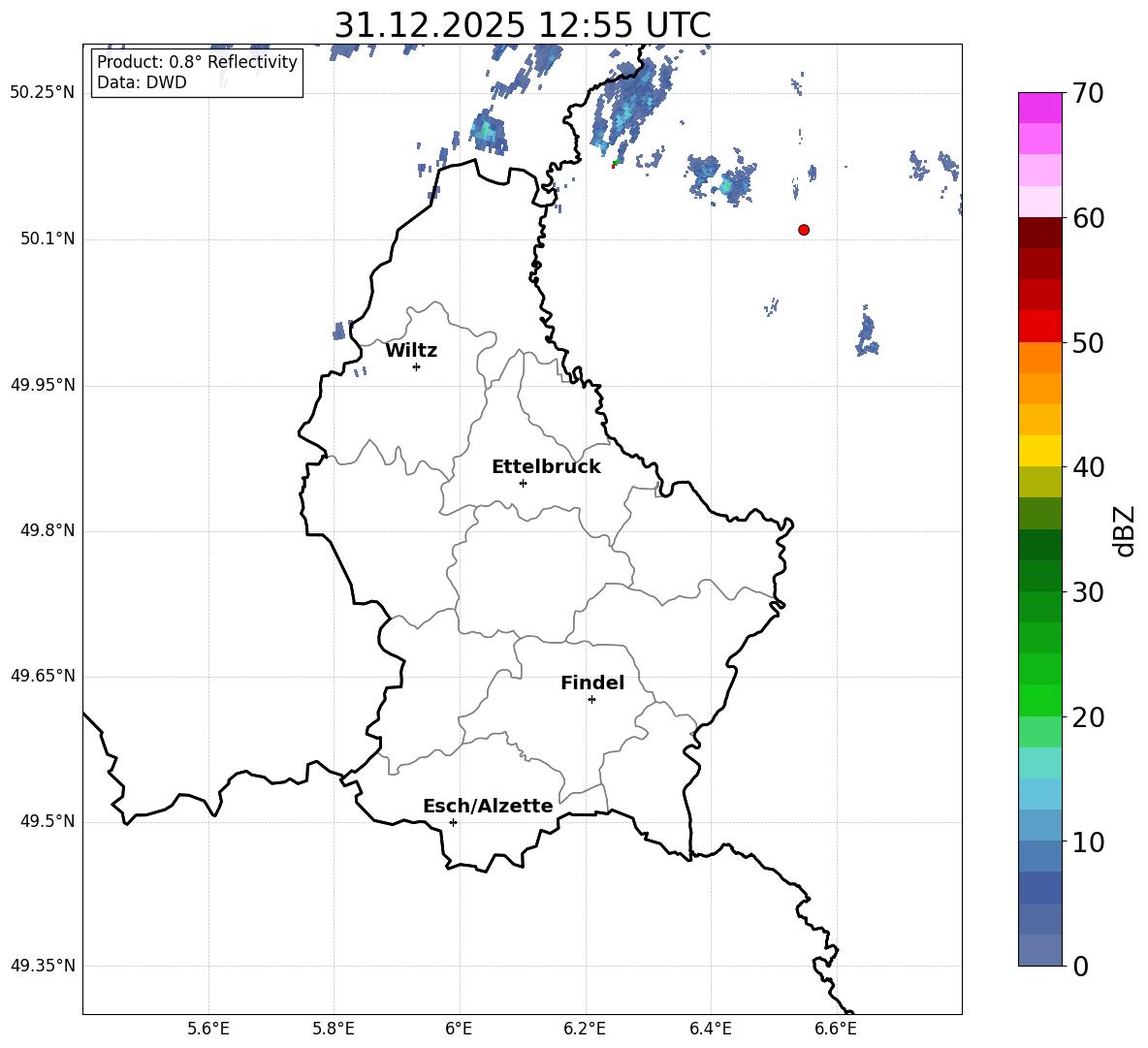Viewport: 1148px width, 1048px height.
Task: Click the 20 tick on the colorbar
Action: point(1088,717)
